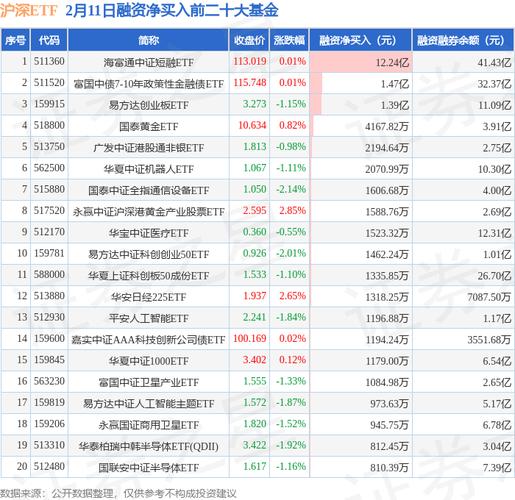The width and height of the screenshot is (515, 500).
Task: Select 易方达创业板ETF name cell
Action: pyautogui.click(x=148, y=105)
